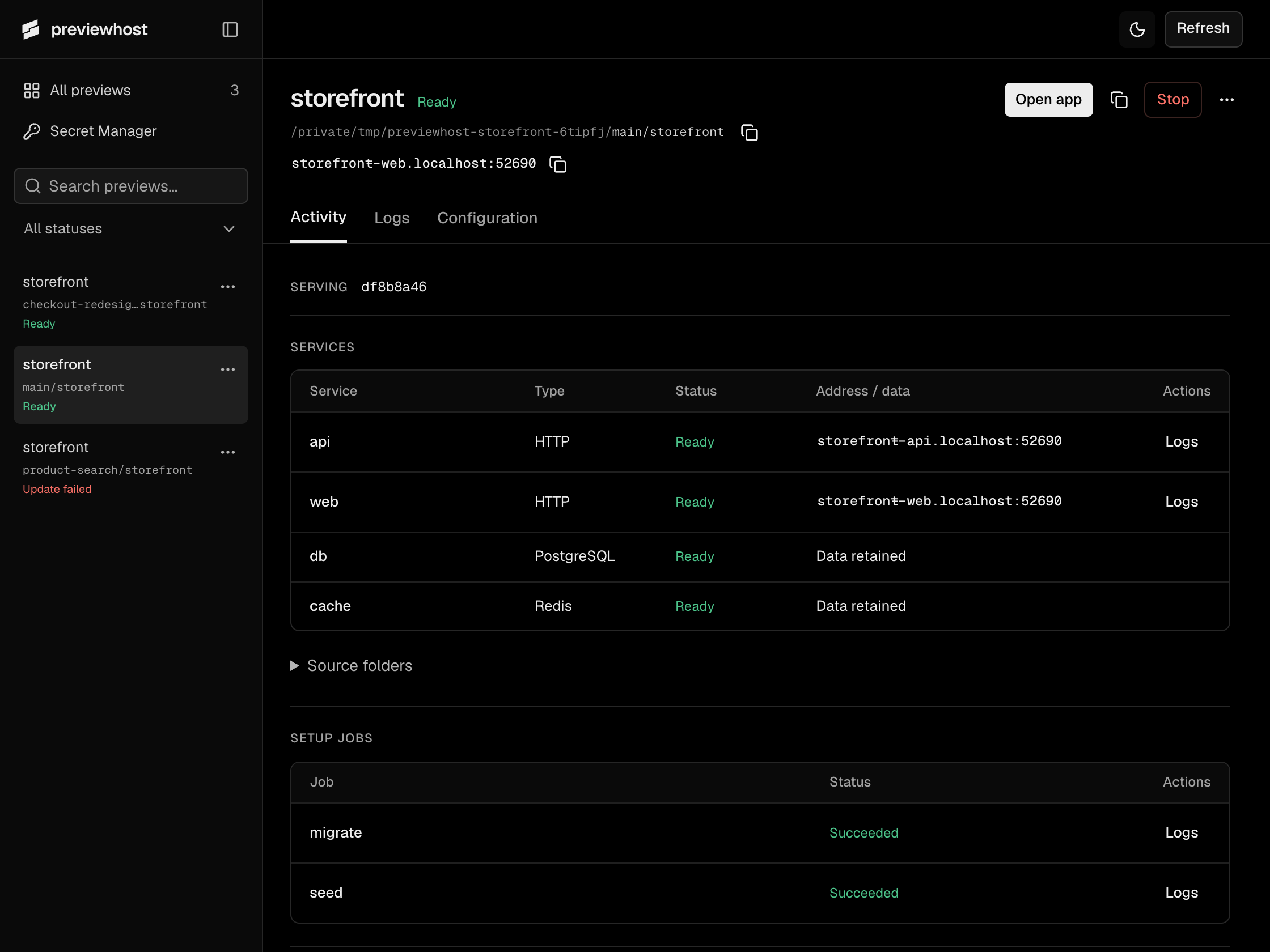Click the Job column header
The width and height of the screenshot is (1270, 952).
tap(321, 781)
